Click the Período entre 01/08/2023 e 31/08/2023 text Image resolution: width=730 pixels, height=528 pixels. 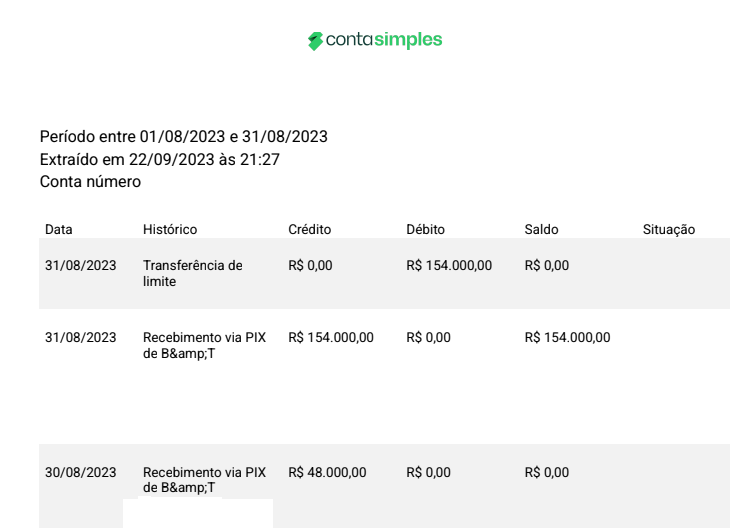(x=184, y=137)
